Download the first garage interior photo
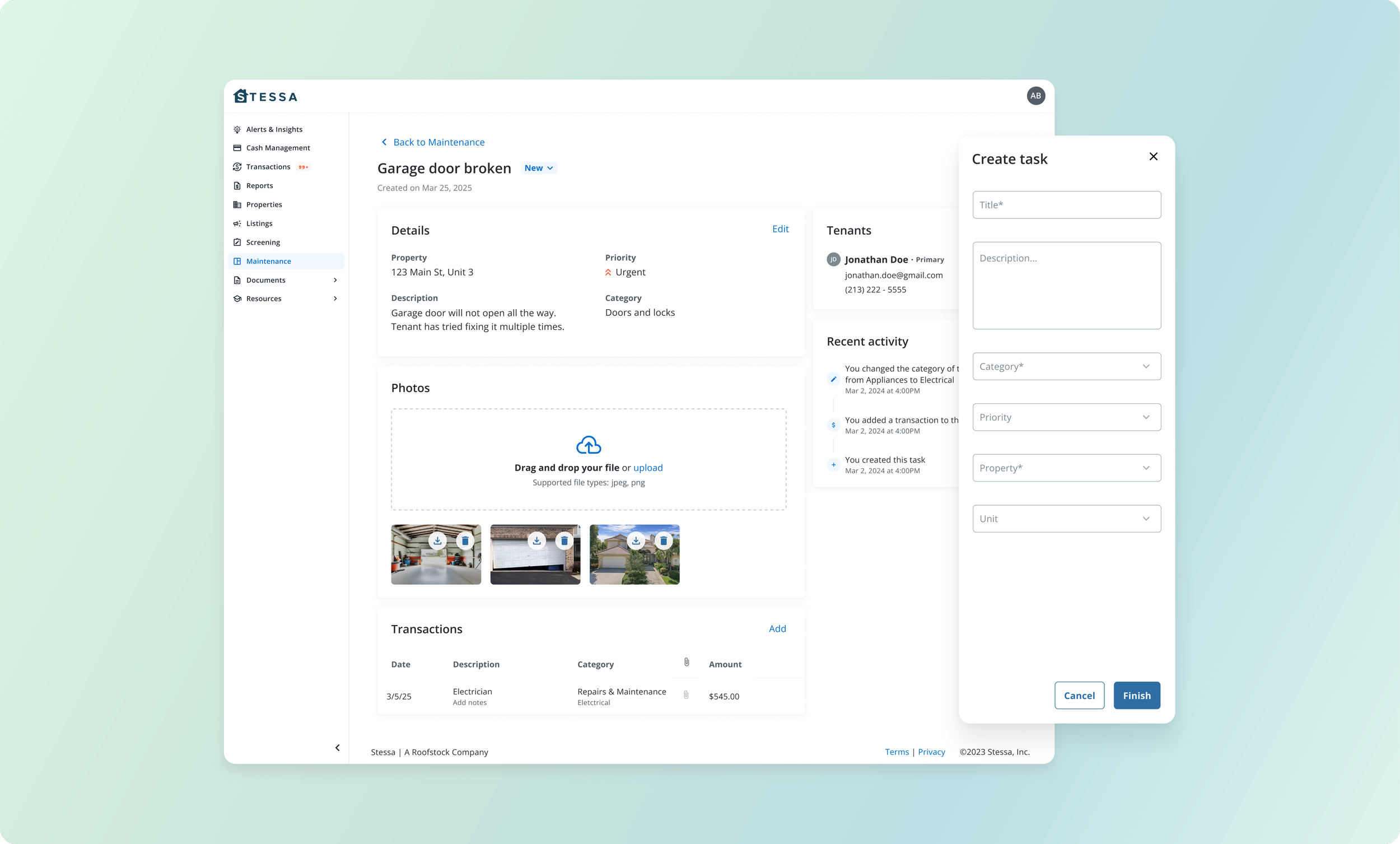This screenshot has width=1400, height=844. click(437, 540)
